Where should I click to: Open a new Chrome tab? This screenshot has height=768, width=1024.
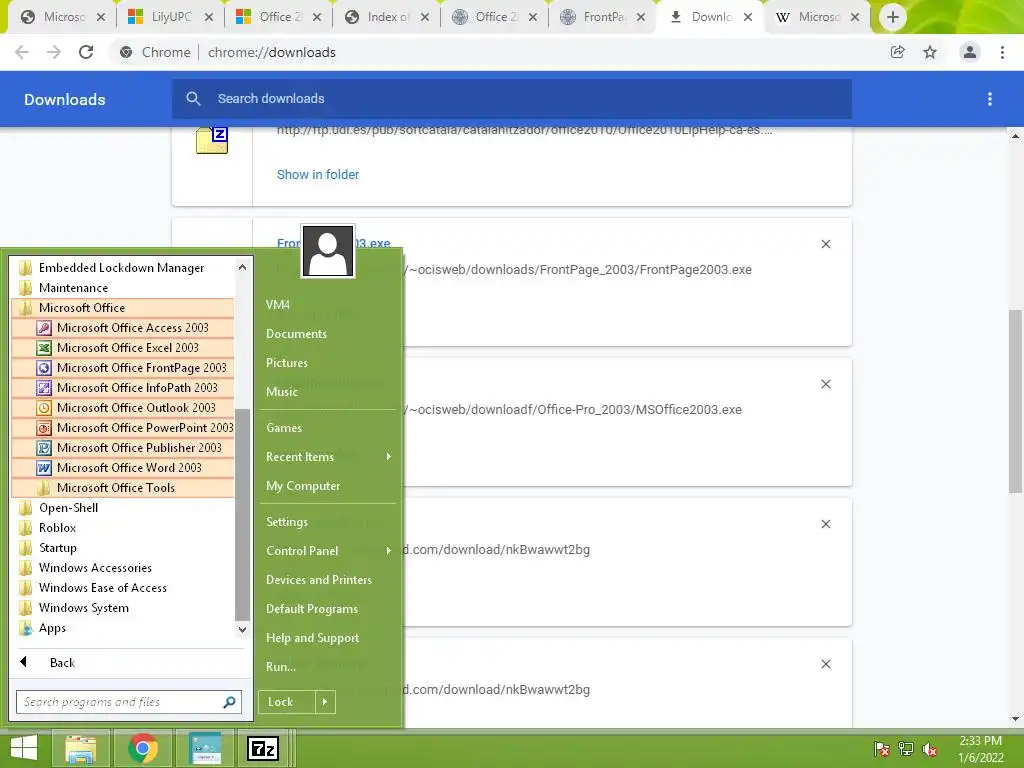pyautogui.click(x=893, y=17)
